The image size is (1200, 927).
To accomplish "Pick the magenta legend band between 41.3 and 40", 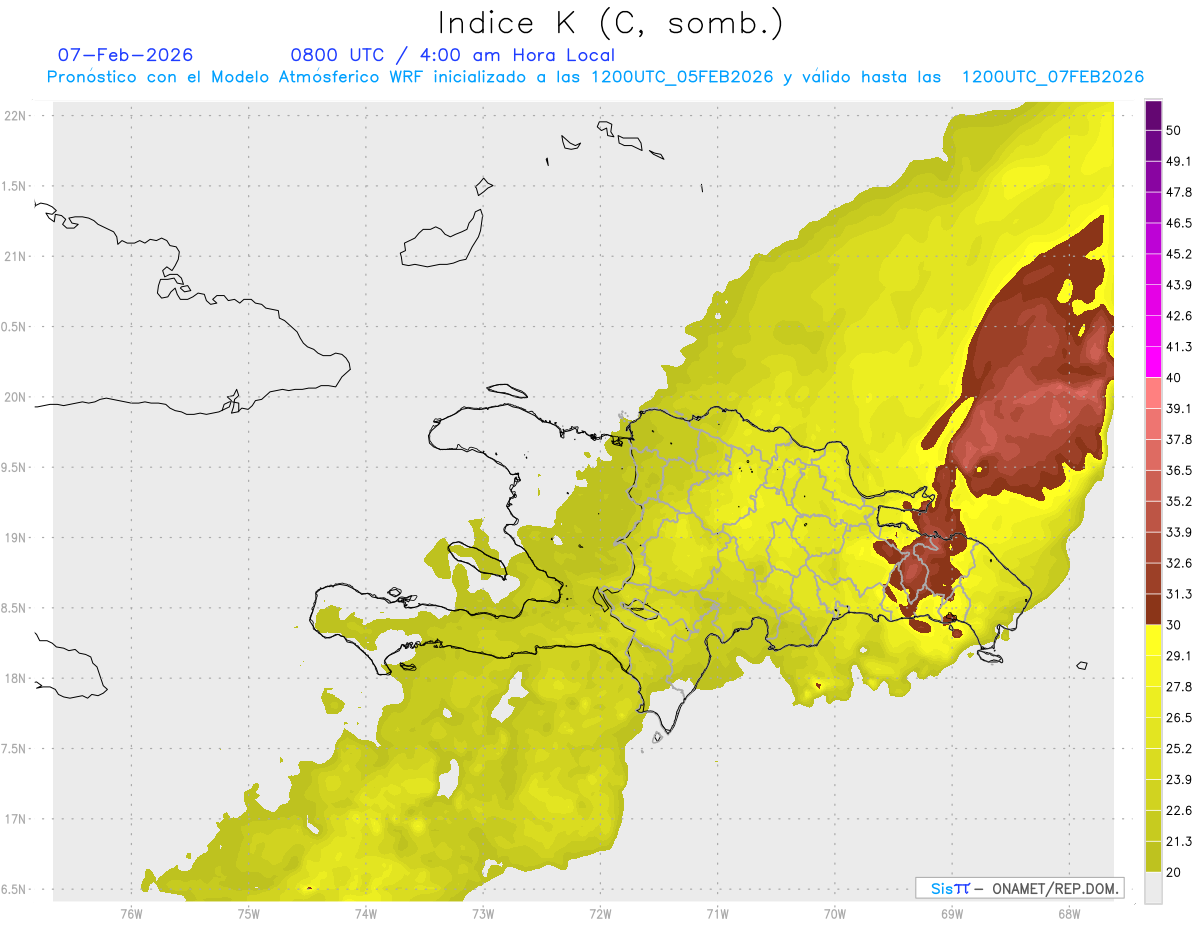I will 1153,362.
